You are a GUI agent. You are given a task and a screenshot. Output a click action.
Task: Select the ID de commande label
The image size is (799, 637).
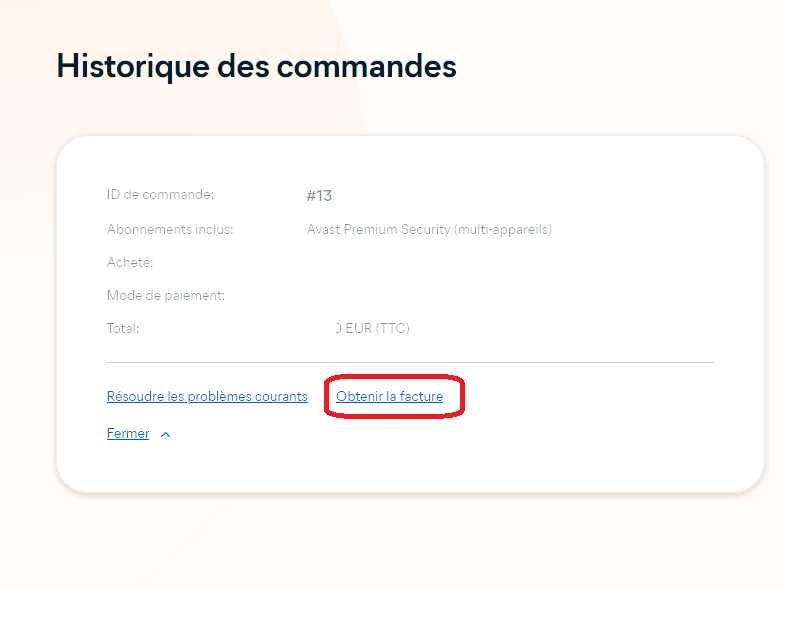tap(160, 194)
